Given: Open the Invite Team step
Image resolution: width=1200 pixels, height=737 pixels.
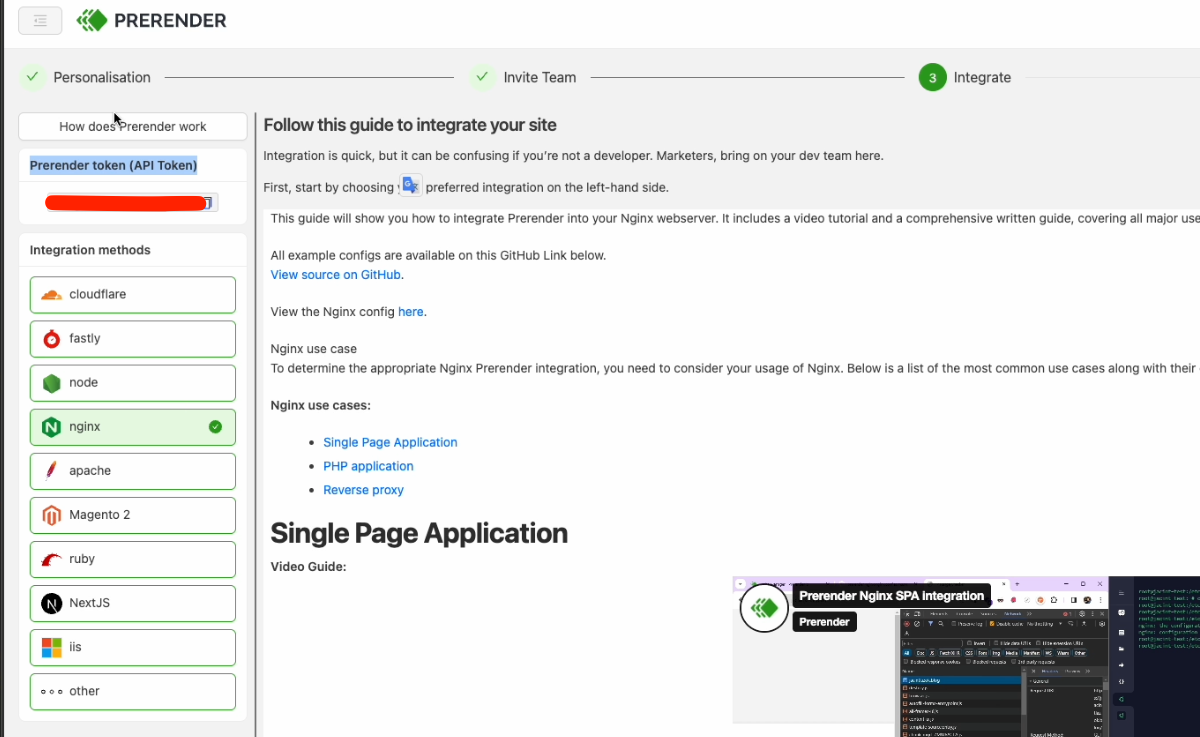Looking at the screenshot, I should click(x=539, y=77).
